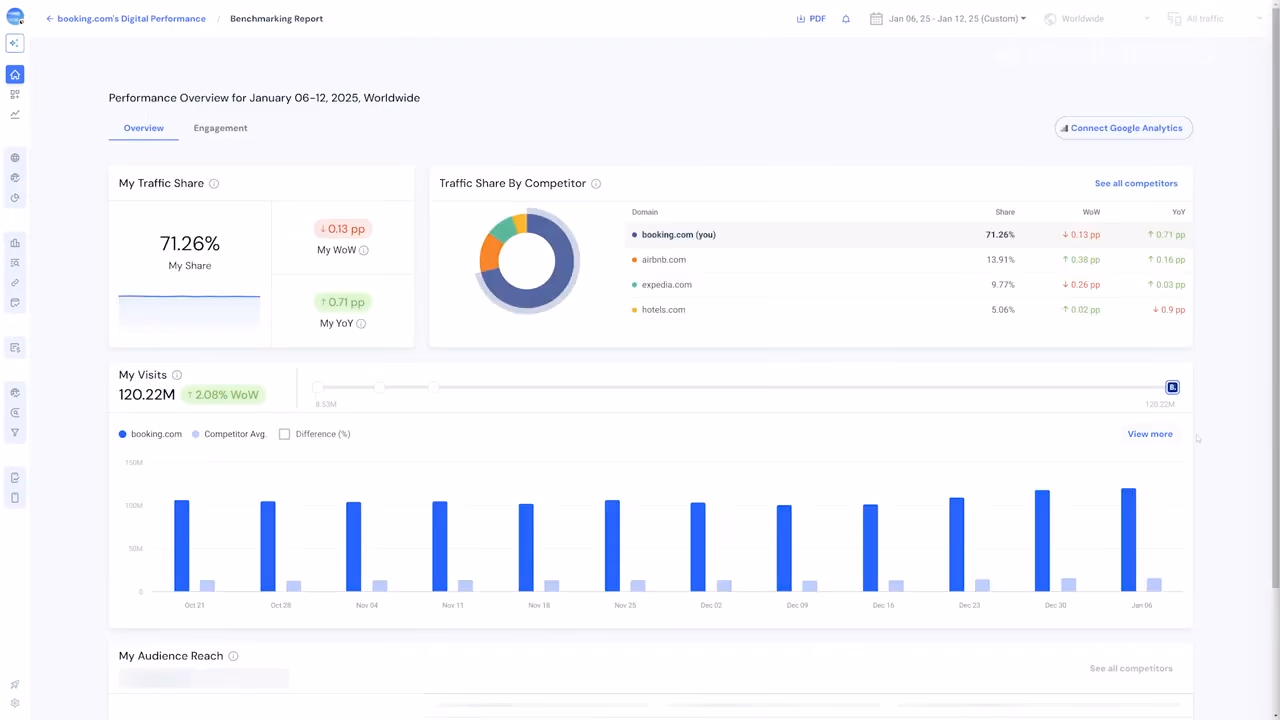Viewport: 1280px width, 720px height.
Task: Click the first globe icon in sidebar
Action: [x=15, y=158]
